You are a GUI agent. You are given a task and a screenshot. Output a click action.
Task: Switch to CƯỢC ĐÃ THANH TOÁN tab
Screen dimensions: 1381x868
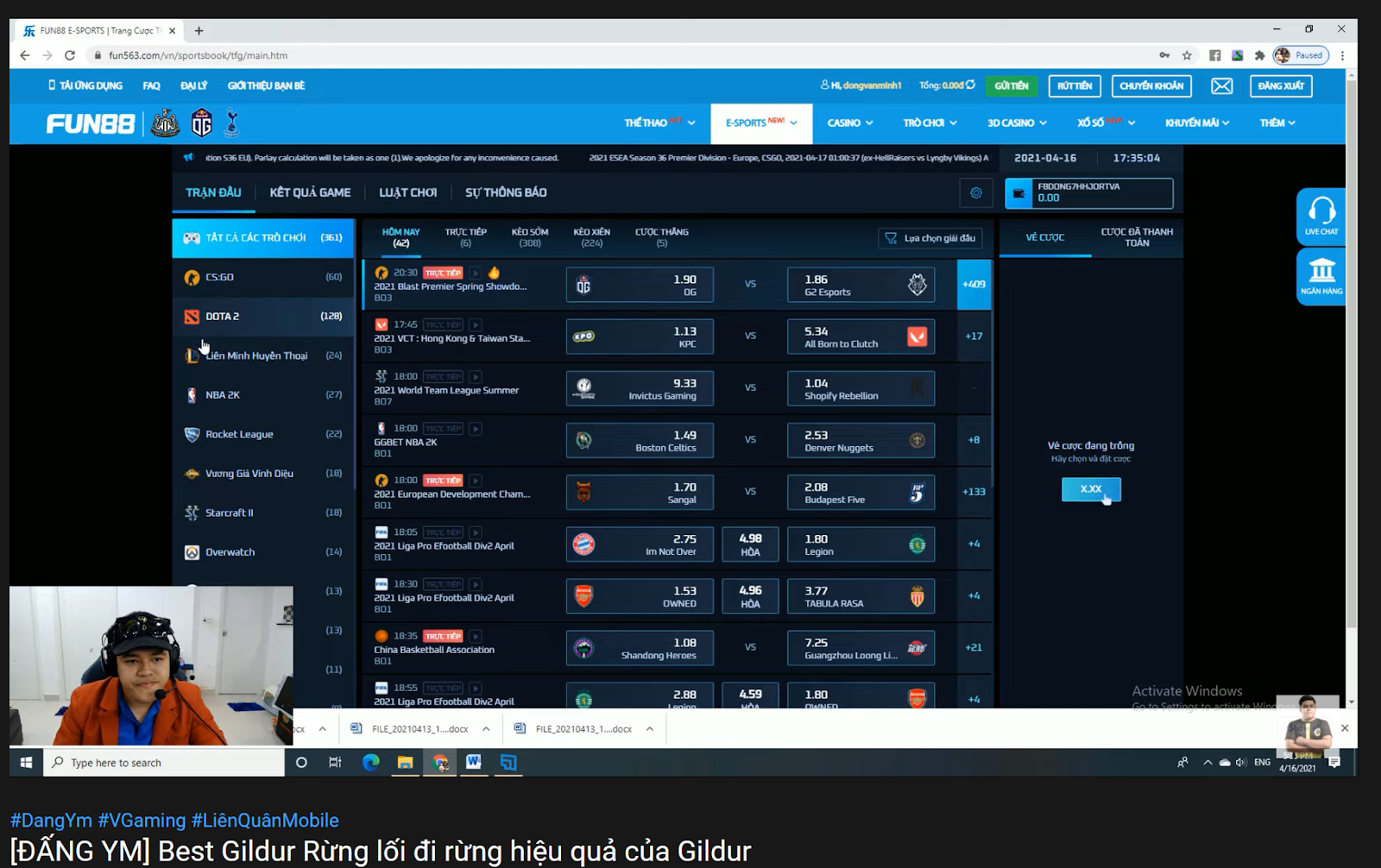click(x=1137, y=237)
